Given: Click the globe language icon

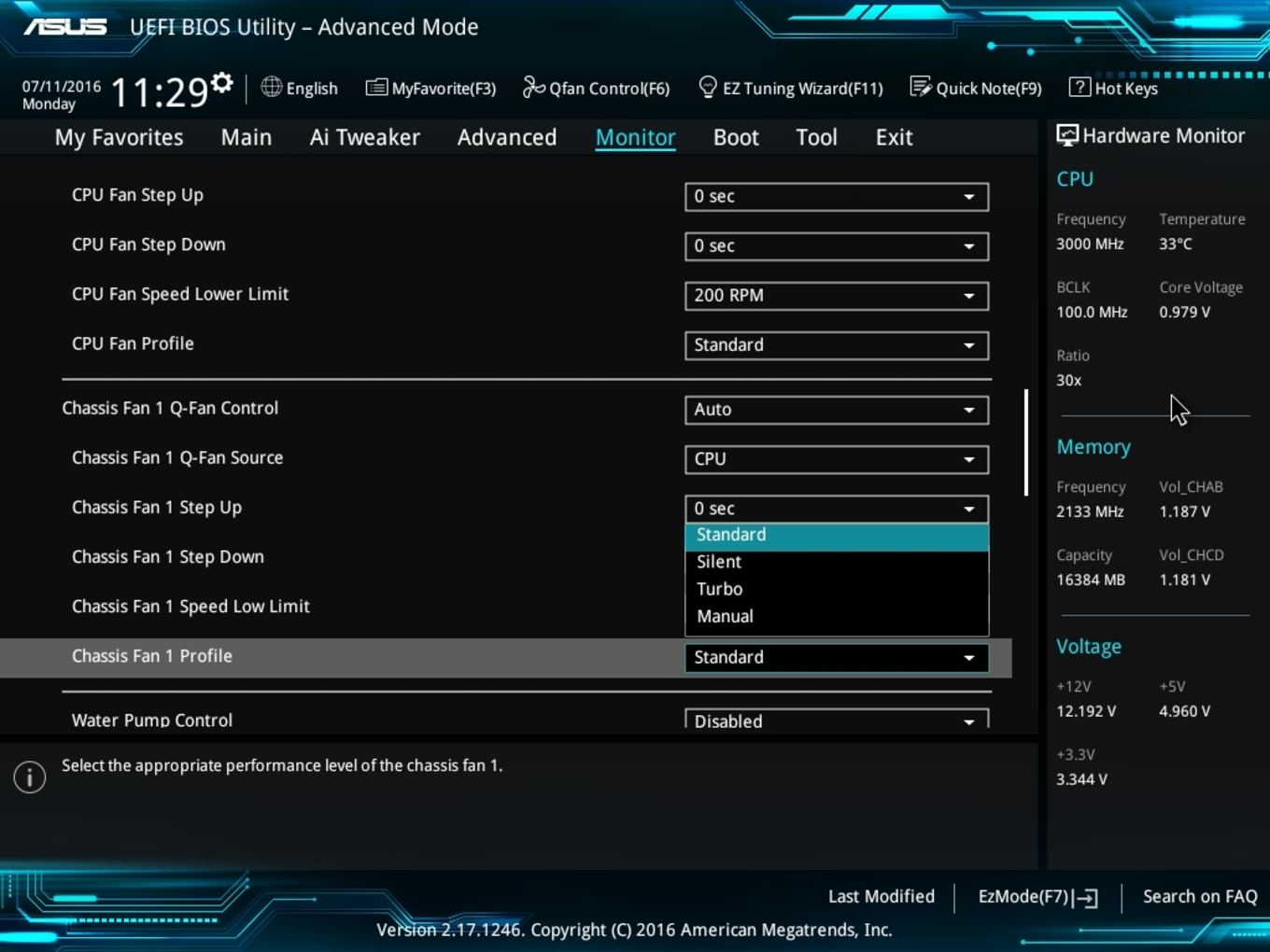Looking at the screenshot, I should pyautogui.click(x=271, y=87).
